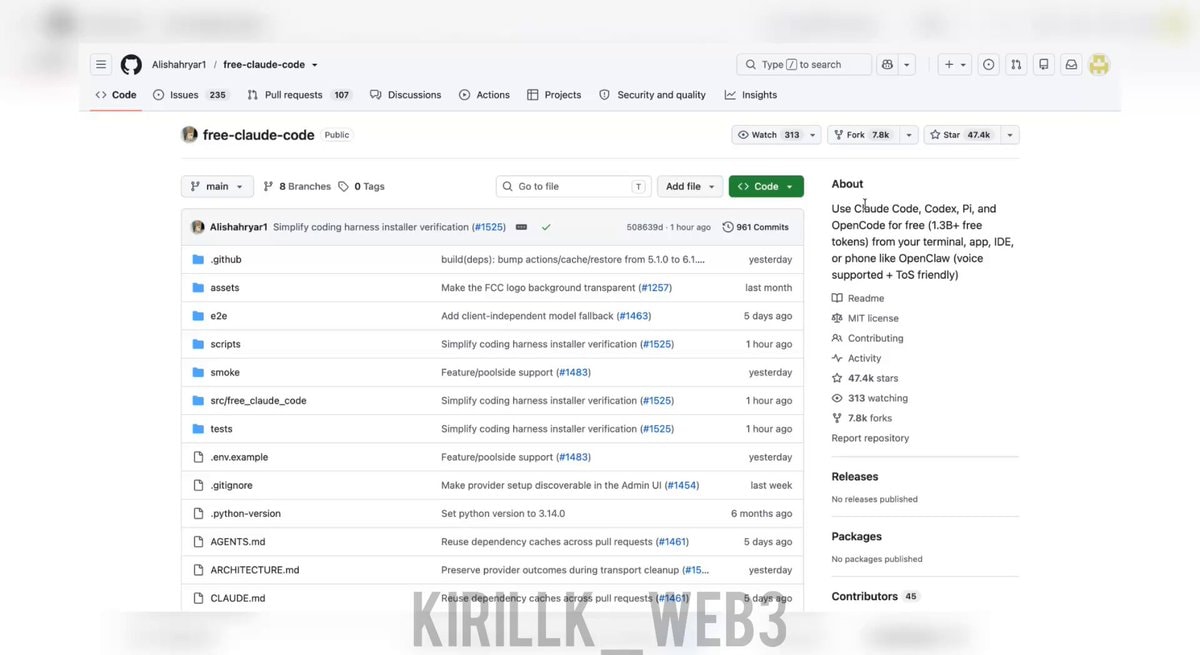Switch to the Actions tab

(x=484, y=95)
